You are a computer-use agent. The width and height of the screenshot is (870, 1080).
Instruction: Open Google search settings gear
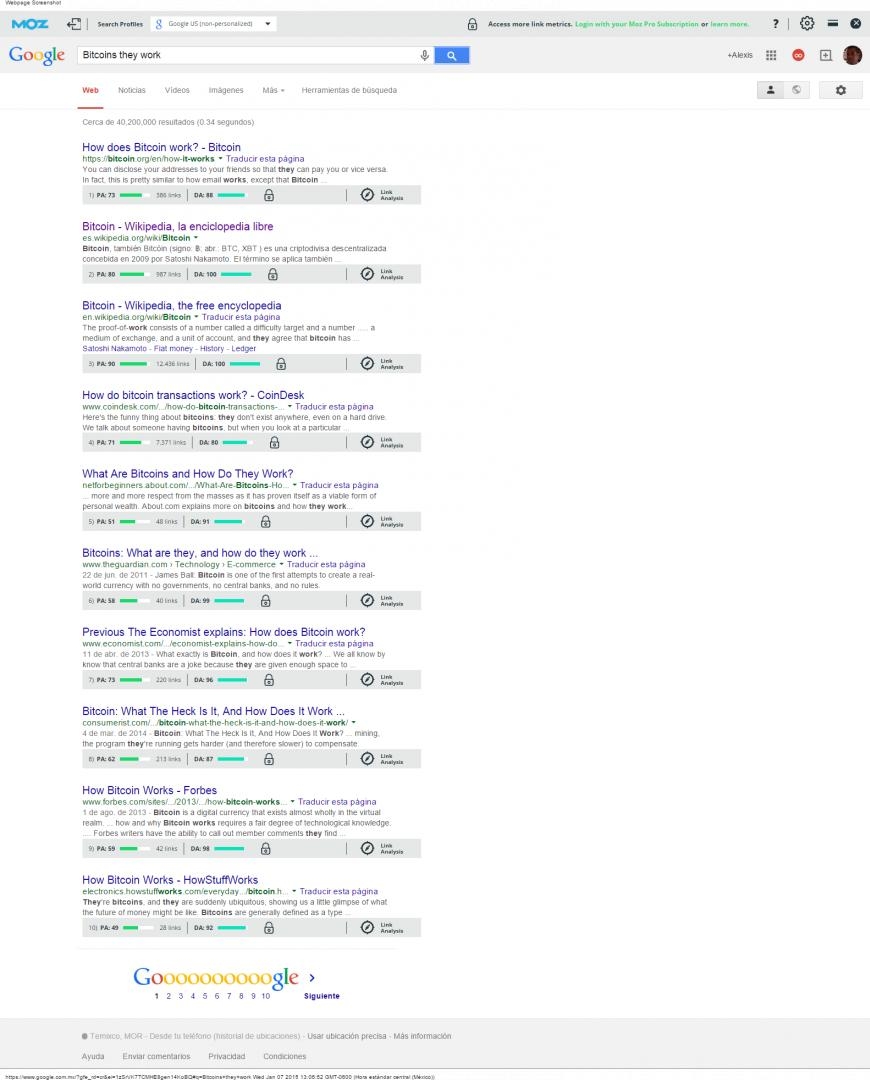[x=840, y=90]
